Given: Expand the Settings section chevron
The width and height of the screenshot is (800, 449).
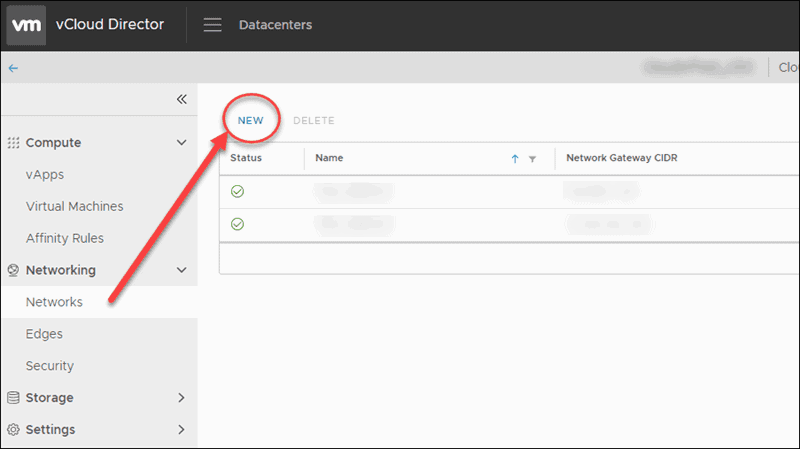Looking at the screenshot, I should pos(181,430).
